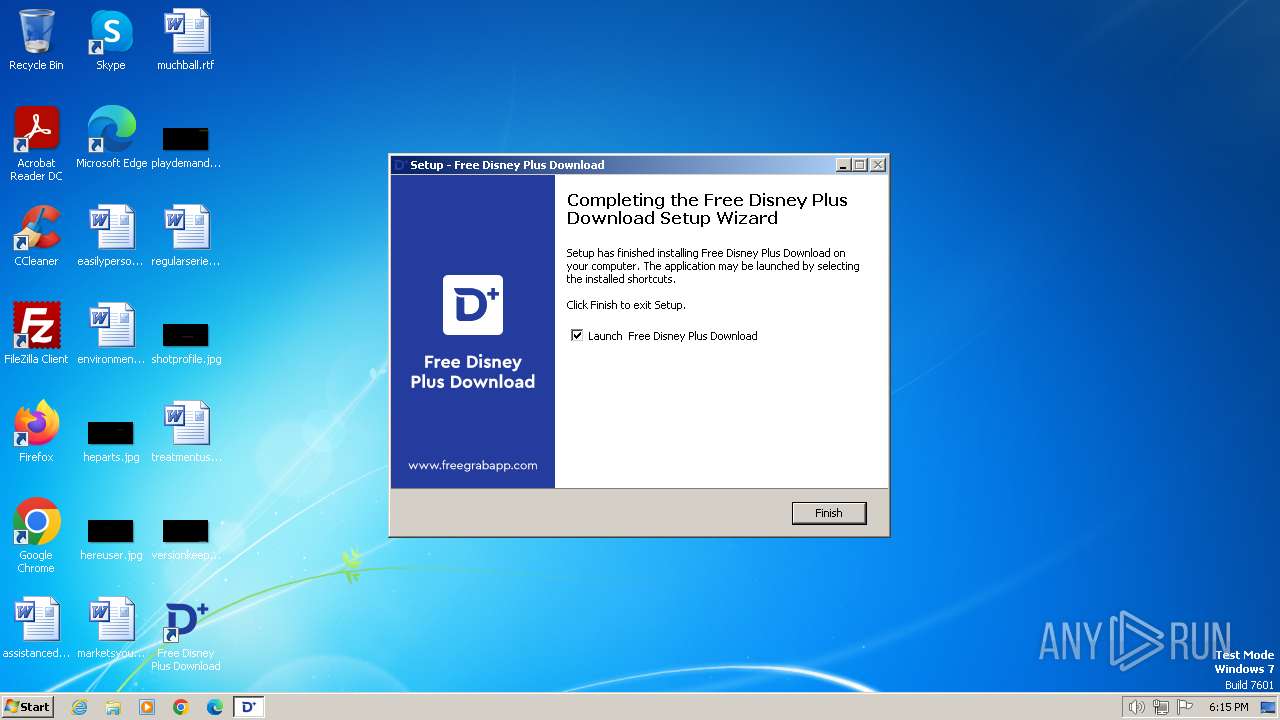This screenshot has height=720, width=1280.
Task: Select the assistanced document icon
Action: [36, 628]
